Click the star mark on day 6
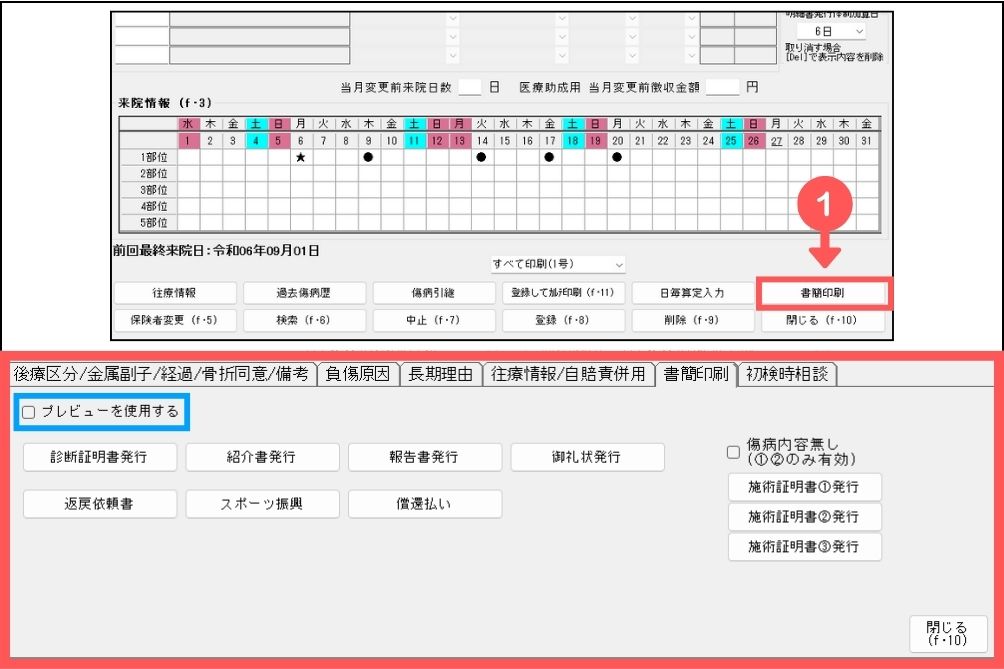1004x669 pixels. click(300, 157)
